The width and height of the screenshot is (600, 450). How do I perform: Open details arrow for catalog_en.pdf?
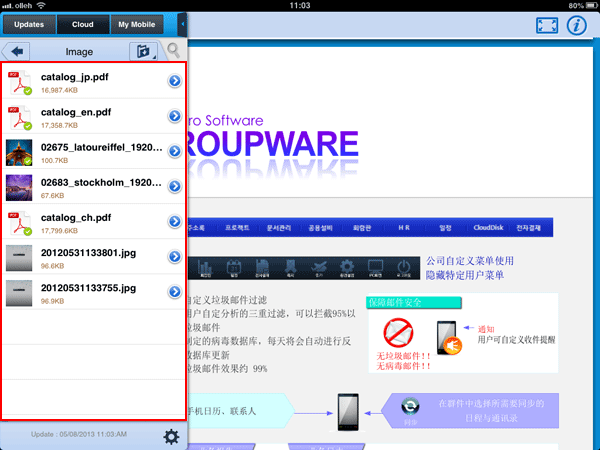[174, 117]
